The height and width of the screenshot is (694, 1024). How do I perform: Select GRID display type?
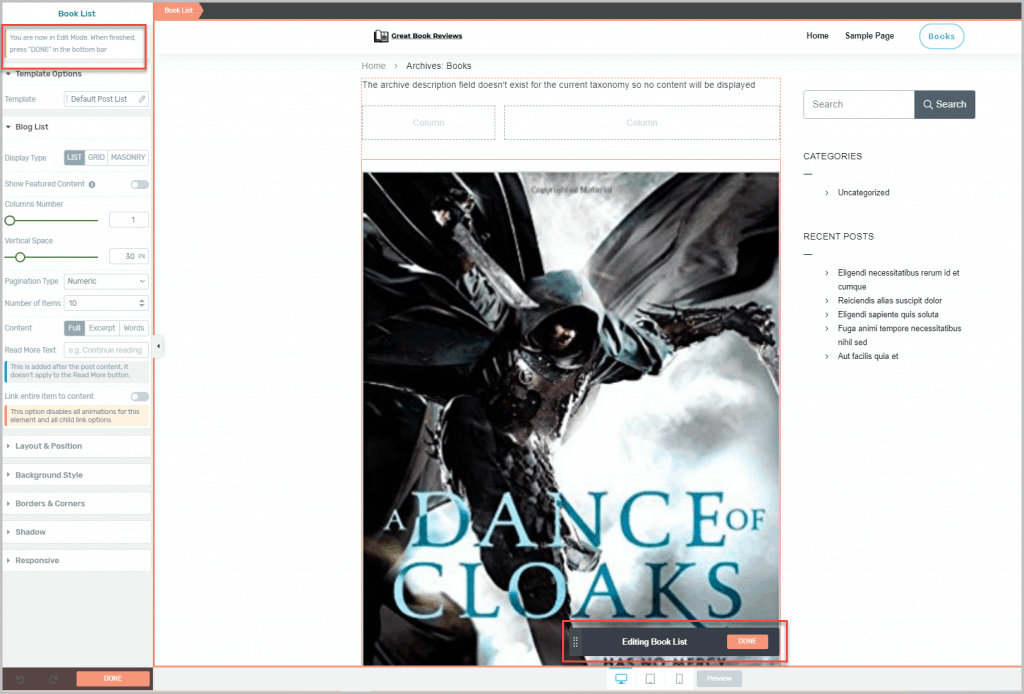click(96, 158)
